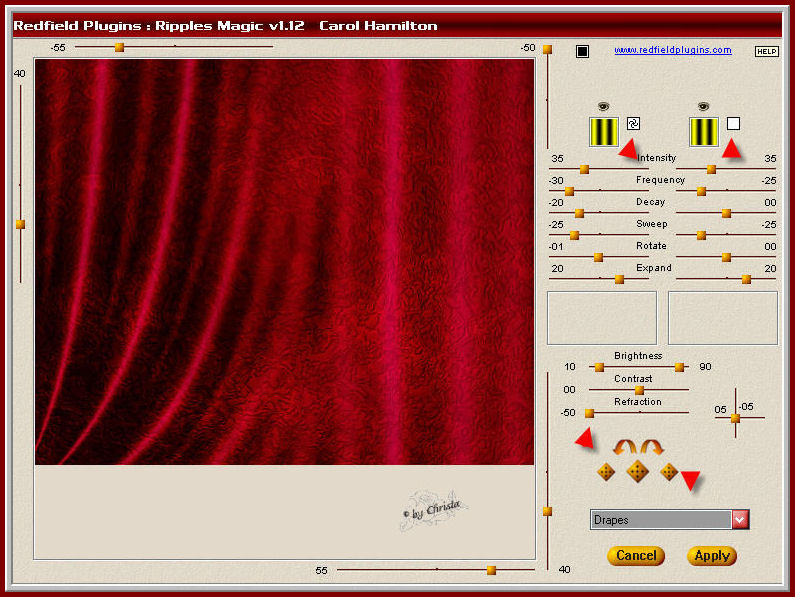
Task: Click the left yellow-striped wave pattern swatch
Action: 603,132
